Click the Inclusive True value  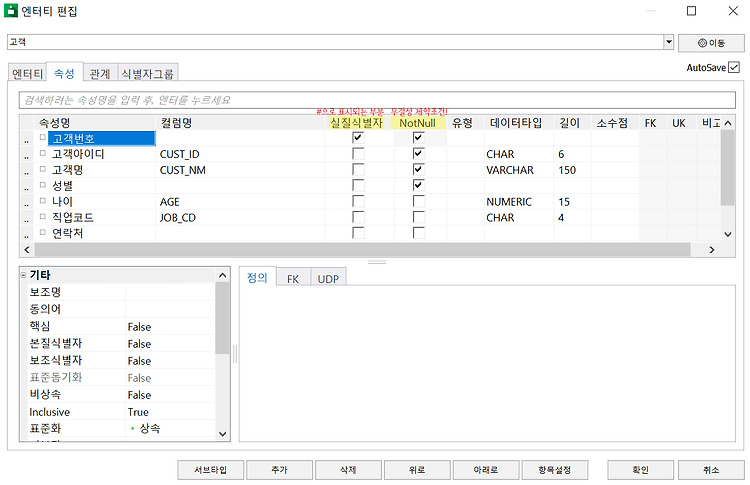click(x=170, y=412)
